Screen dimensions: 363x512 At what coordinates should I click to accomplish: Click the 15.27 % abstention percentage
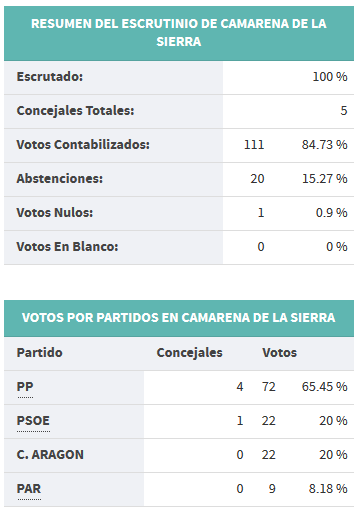click(x=325, y=179)
